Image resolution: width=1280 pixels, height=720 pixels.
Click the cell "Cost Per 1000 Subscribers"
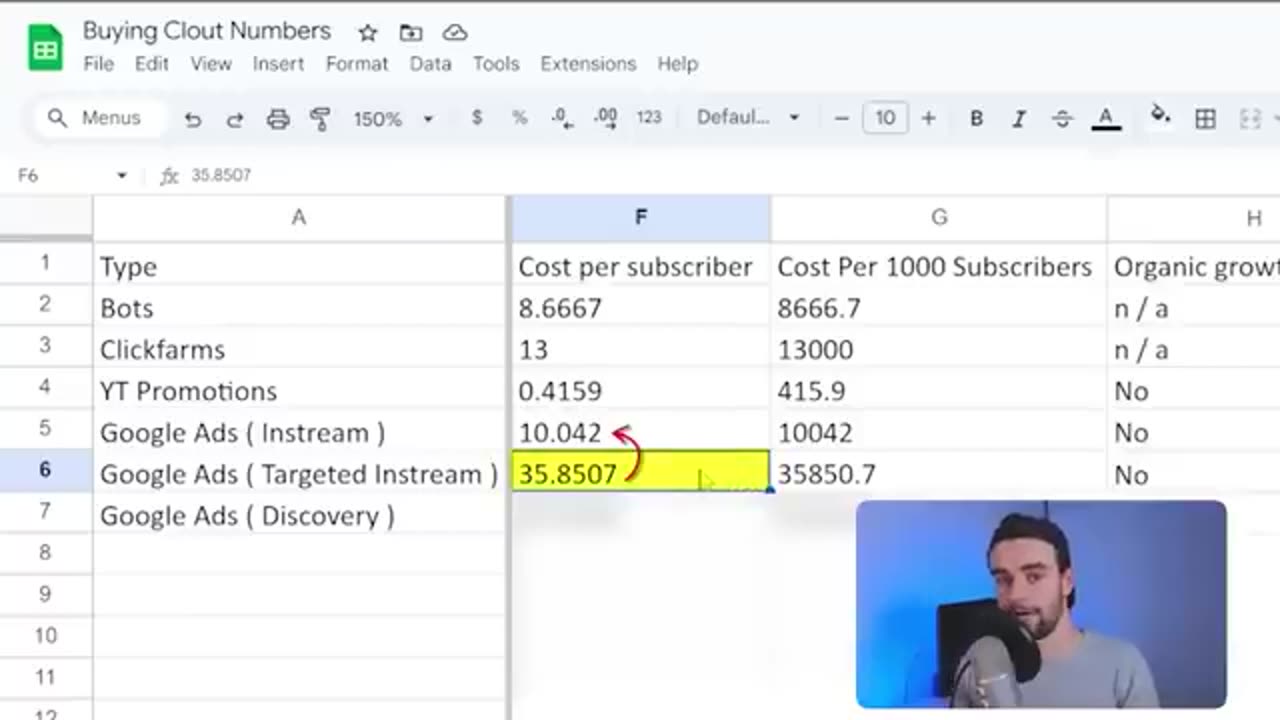tap(939, 267)
